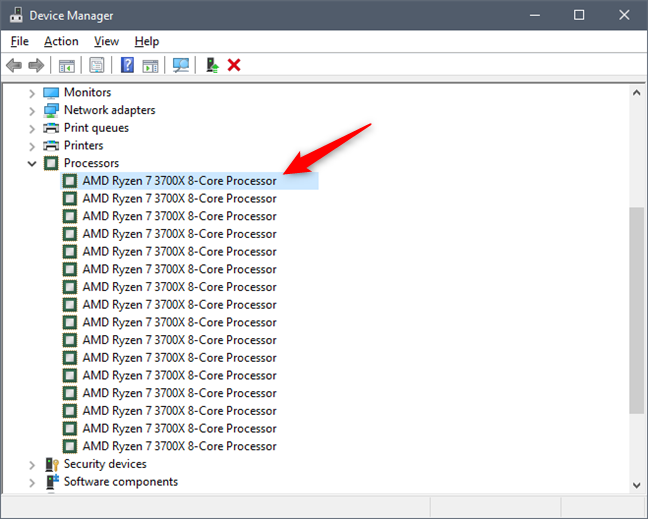Select the Security devices category icon
Viewport: 648px width, 519px height.
[52, 464]
